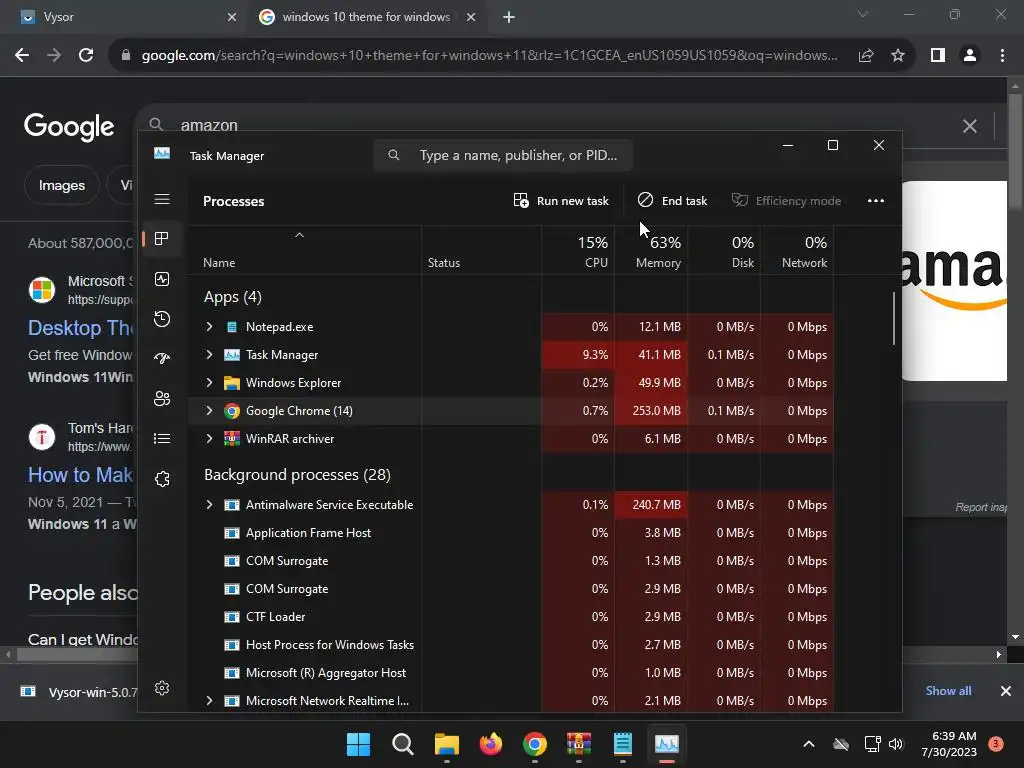Screen dimensions: 1024x768
Task: Reload the Chrome page
Action: [86, 56]
